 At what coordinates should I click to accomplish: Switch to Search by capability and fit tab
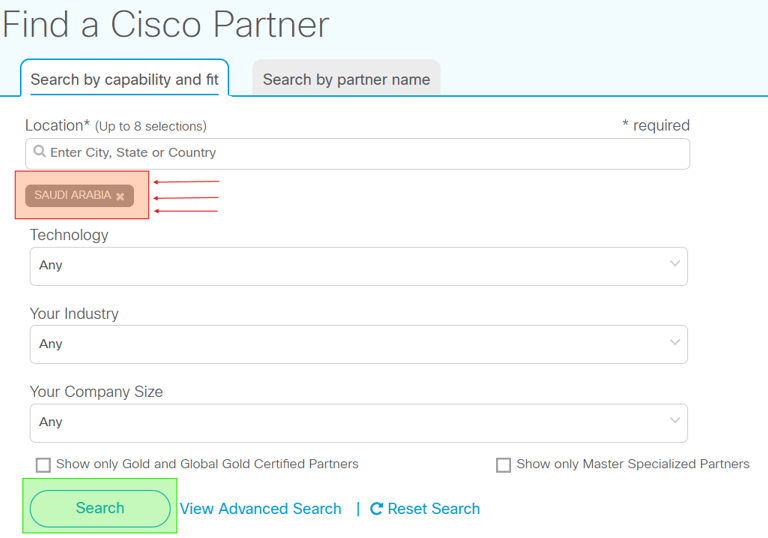[124, 79]
